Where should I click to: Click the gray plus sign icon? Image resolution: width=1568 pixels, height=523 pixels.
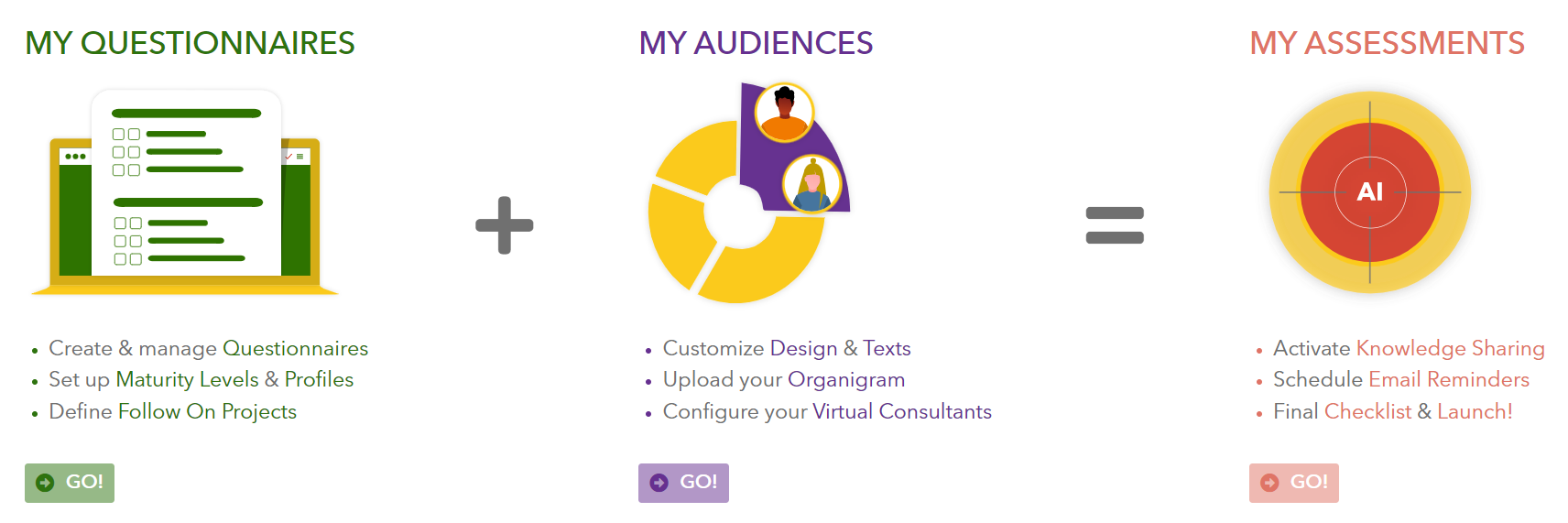[505, 224]
